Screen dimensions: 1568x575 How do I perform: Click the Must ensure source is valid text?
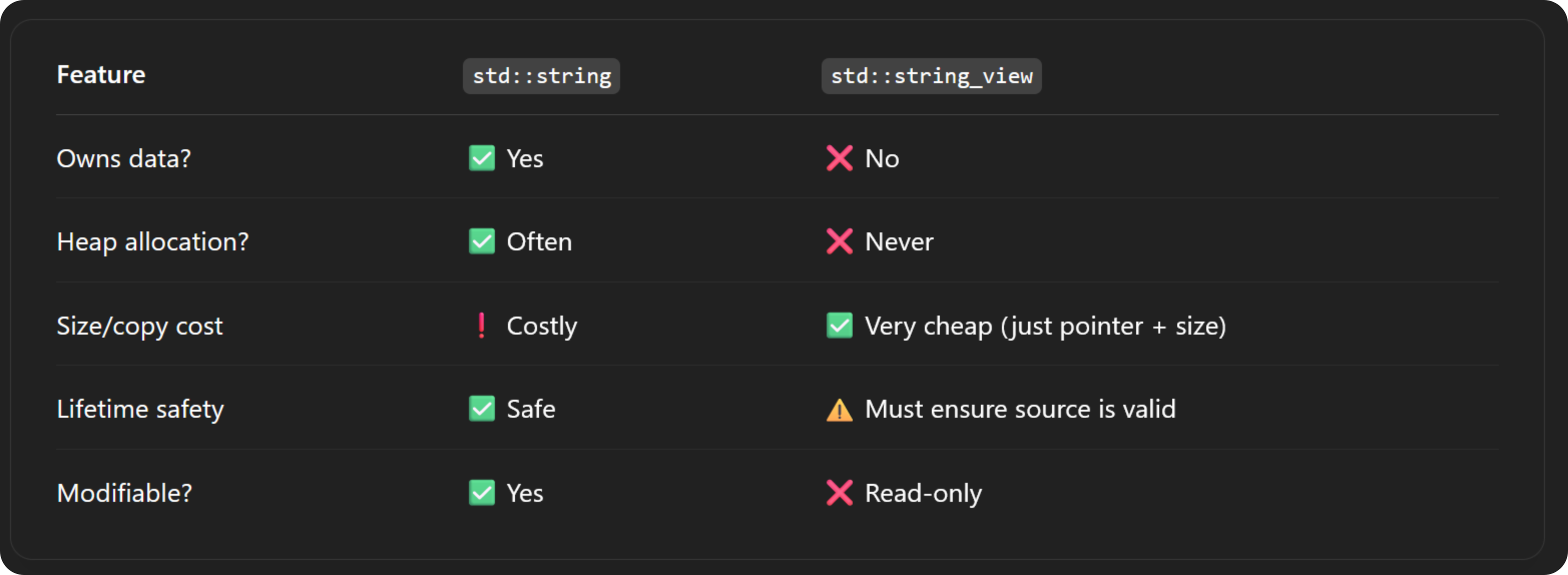point(1020,409)
